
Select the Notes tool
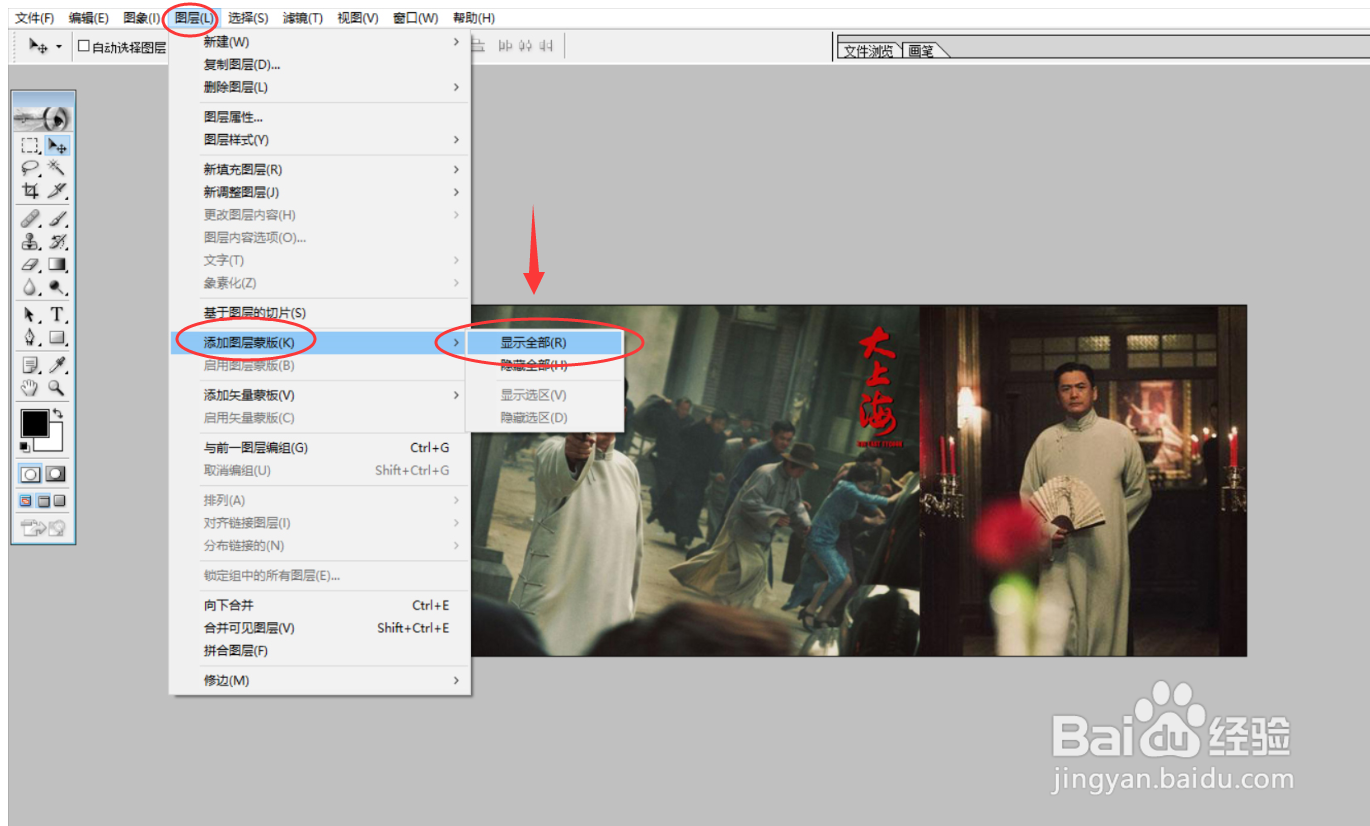(31, 365)
